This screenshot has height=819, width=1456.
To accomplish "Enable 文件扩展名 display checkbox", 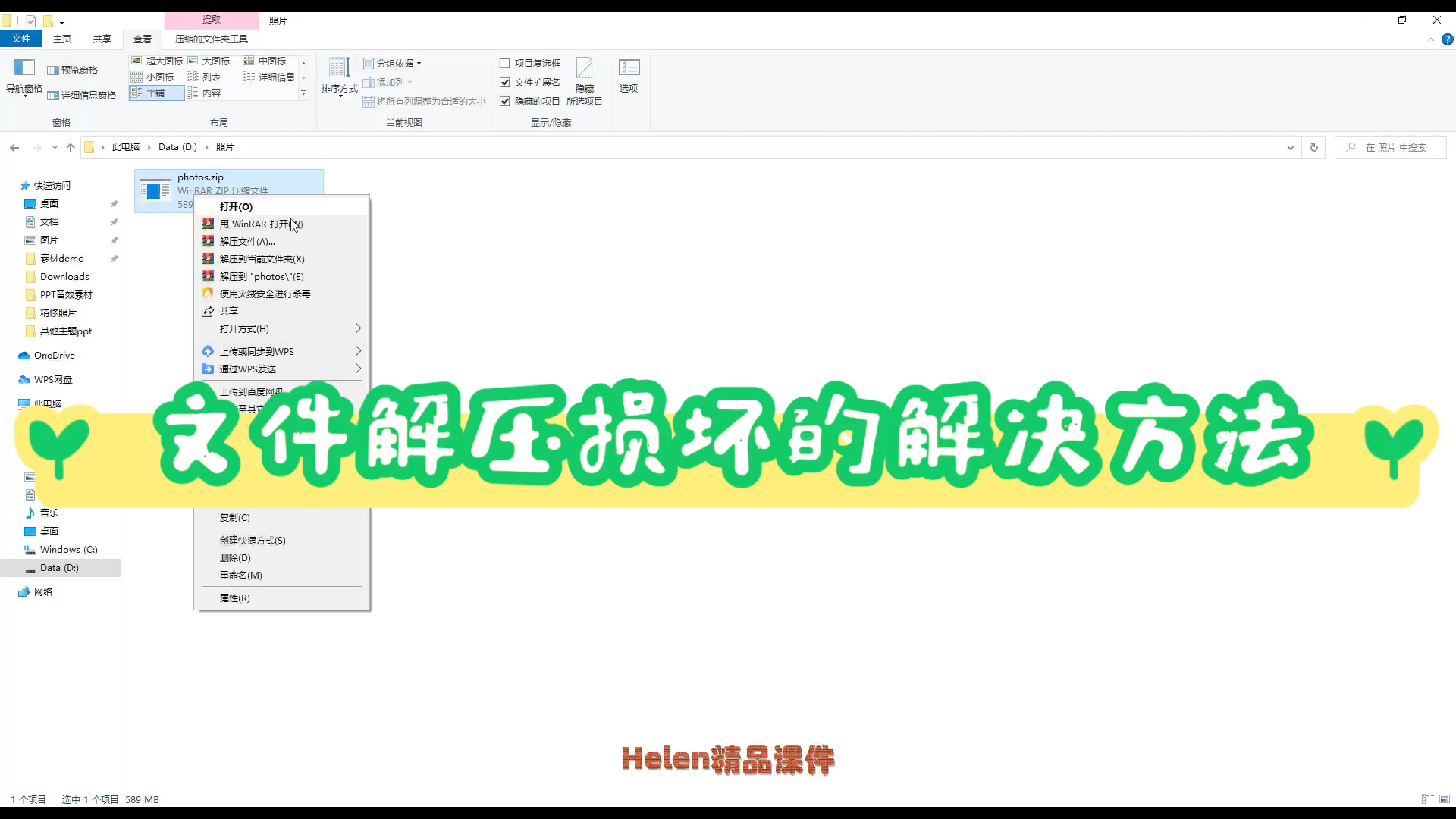I will point(505,82).
